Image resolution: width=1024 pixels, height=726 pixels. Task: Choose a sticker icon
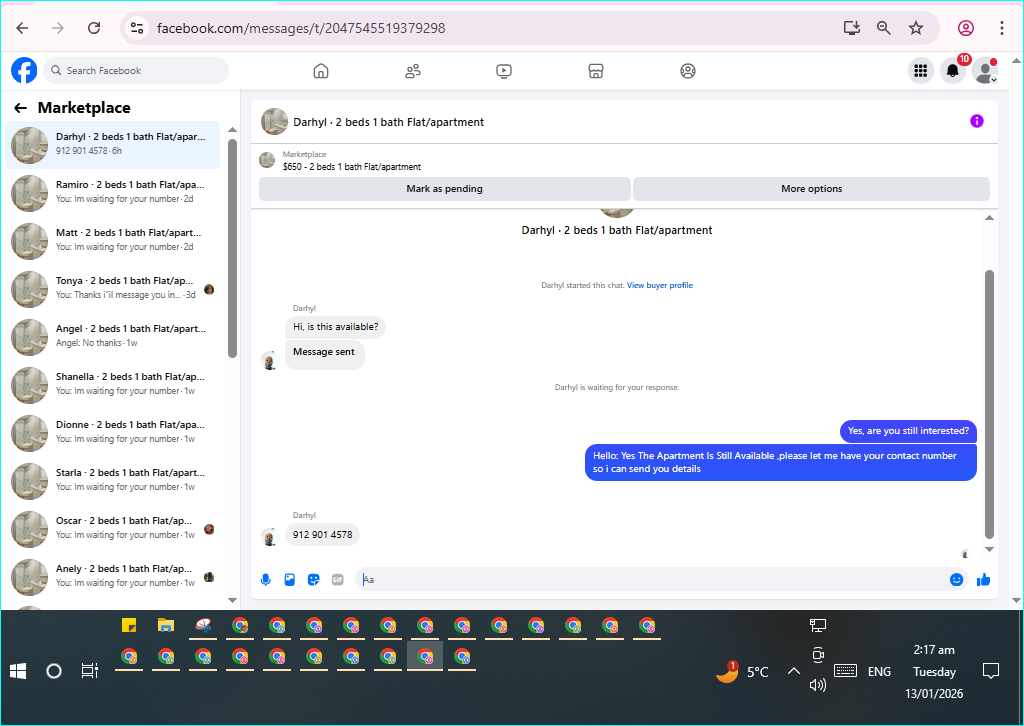tap(313, 579)
